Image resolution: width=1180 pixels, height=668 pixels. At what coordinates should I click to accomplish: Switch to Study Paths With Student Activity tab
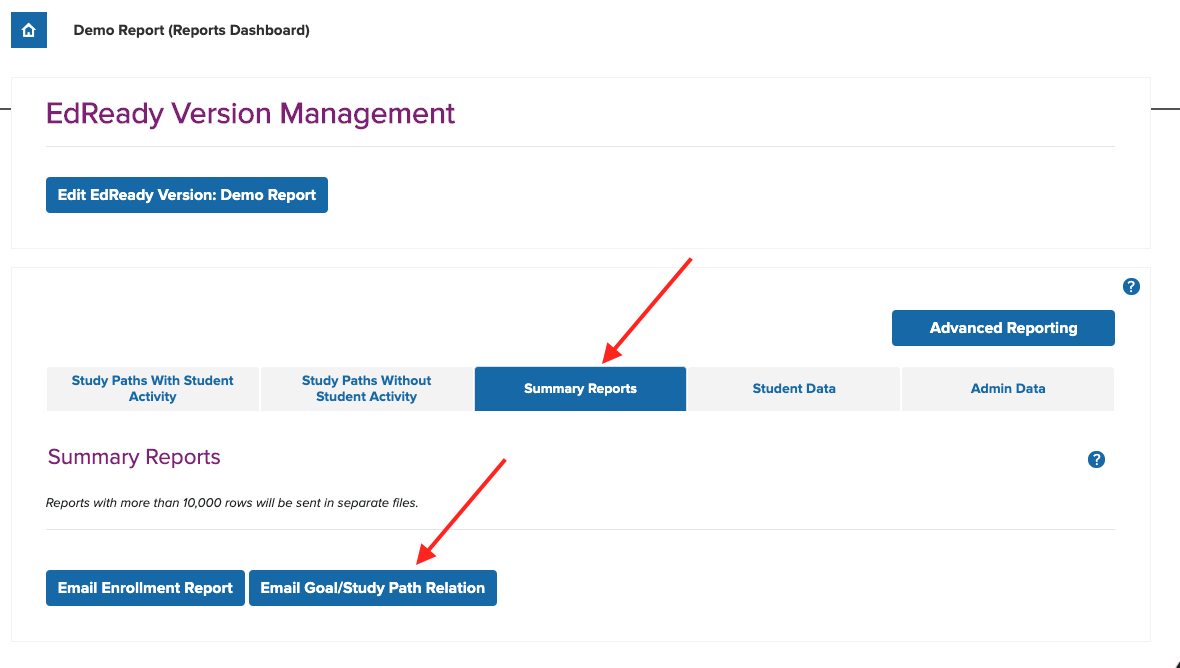pyautogui.click(x=153, y=389)
